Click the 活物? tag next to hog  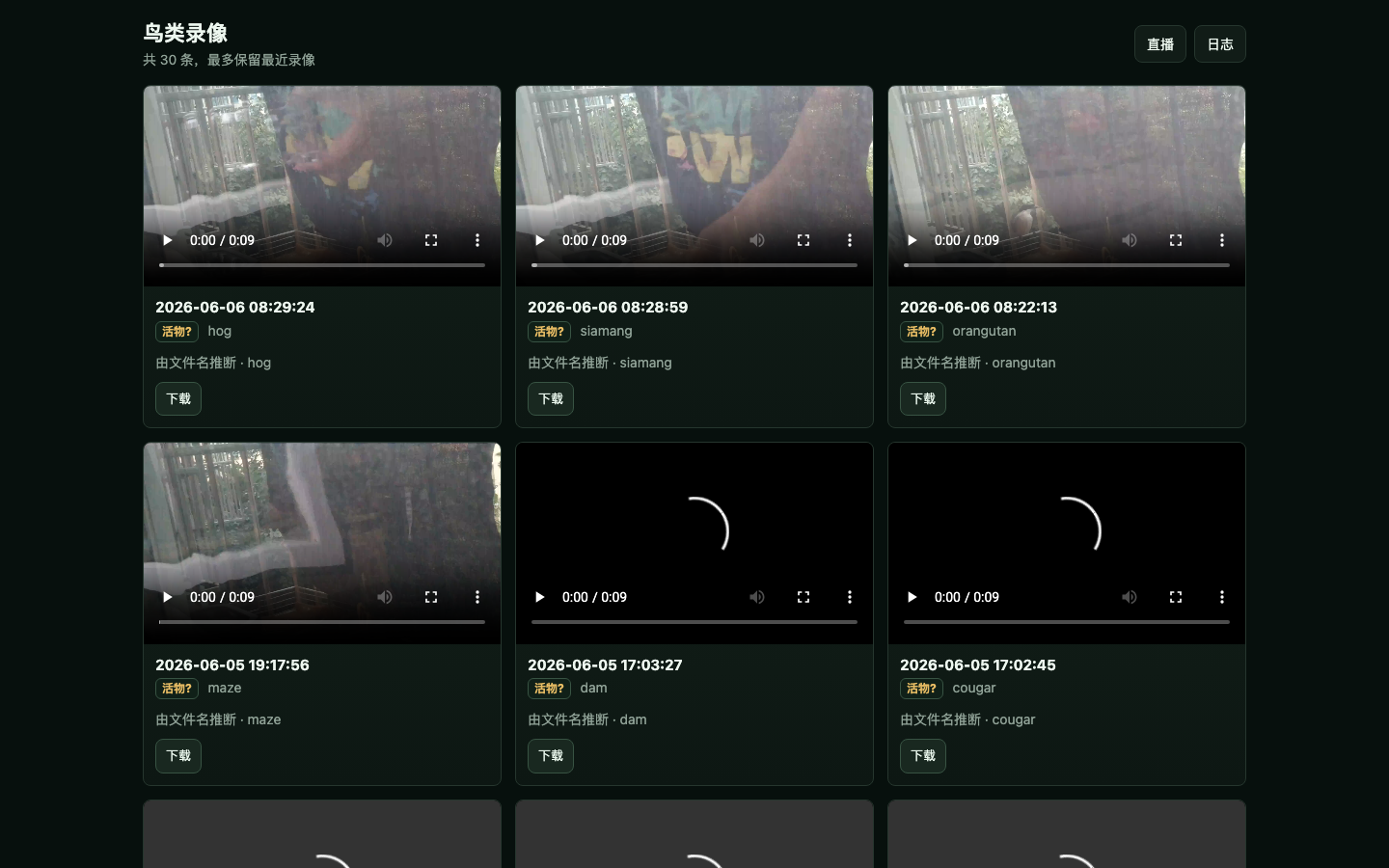pyautogui.click(x=177, y=332)
